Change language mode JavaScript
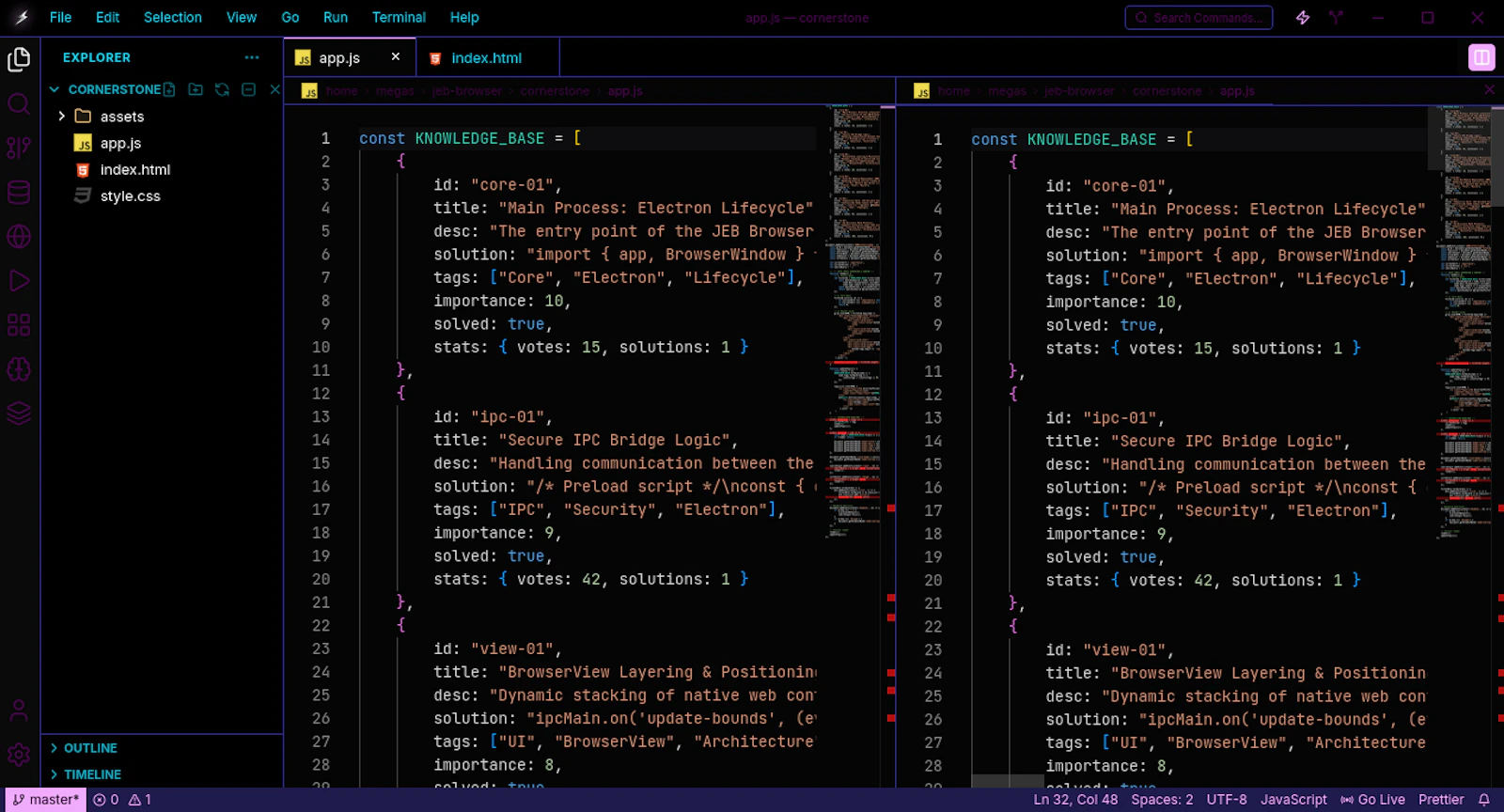 click(x=1293, y=800)
